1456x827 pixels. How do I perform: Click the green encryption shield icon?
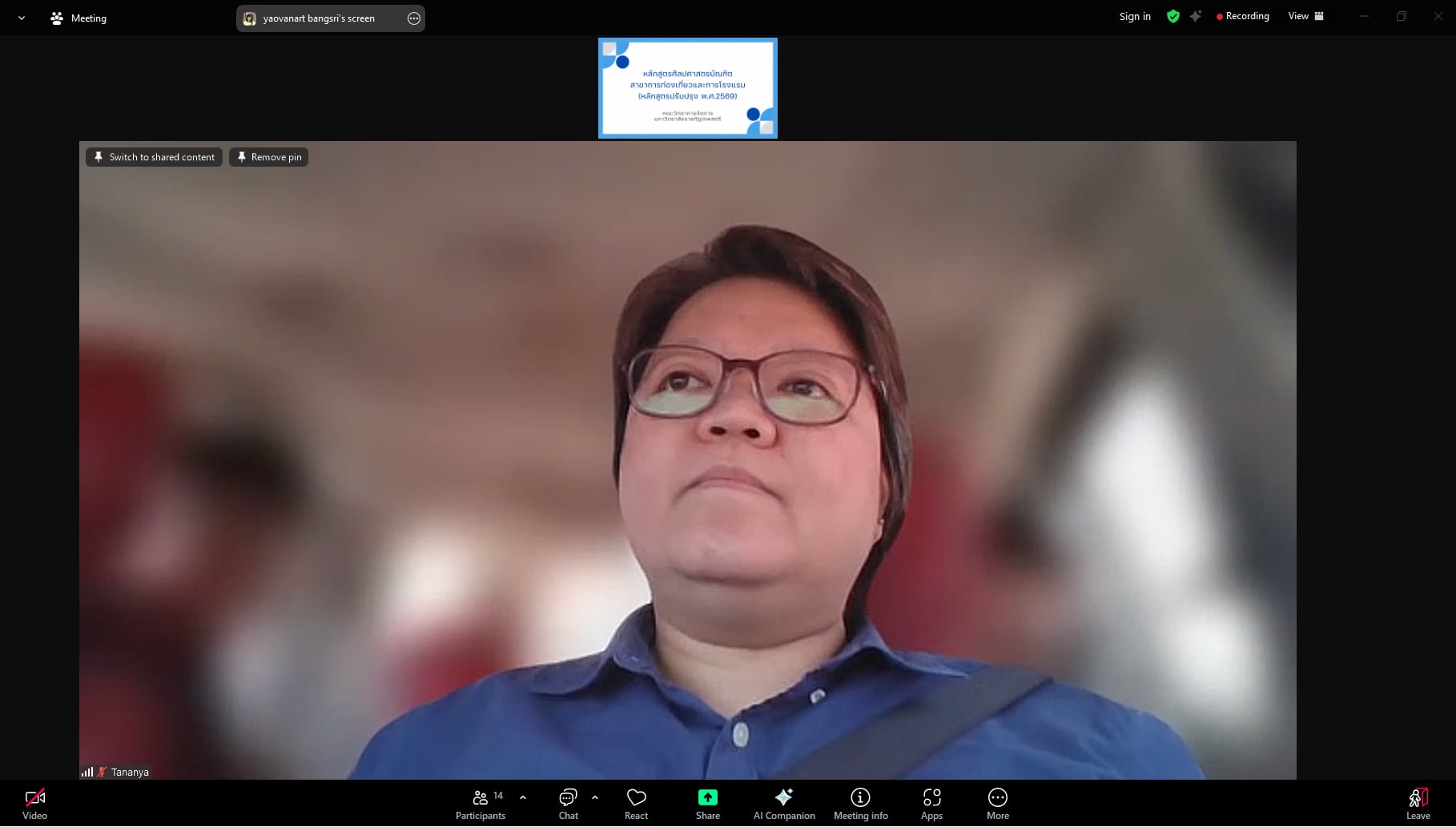click(x=1172, y=16)
